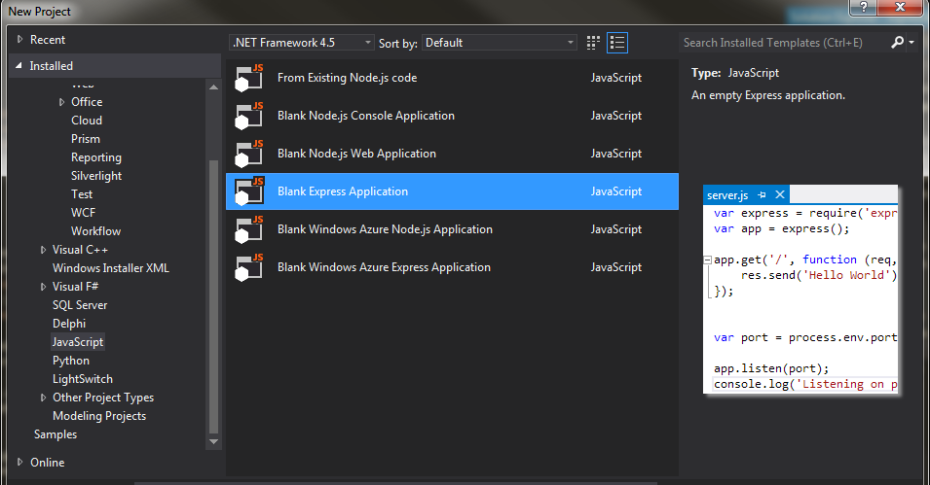Expand the Visual F# tree node arrow
The height and width of the screenshot is (485, 930).
coord(43,286)
